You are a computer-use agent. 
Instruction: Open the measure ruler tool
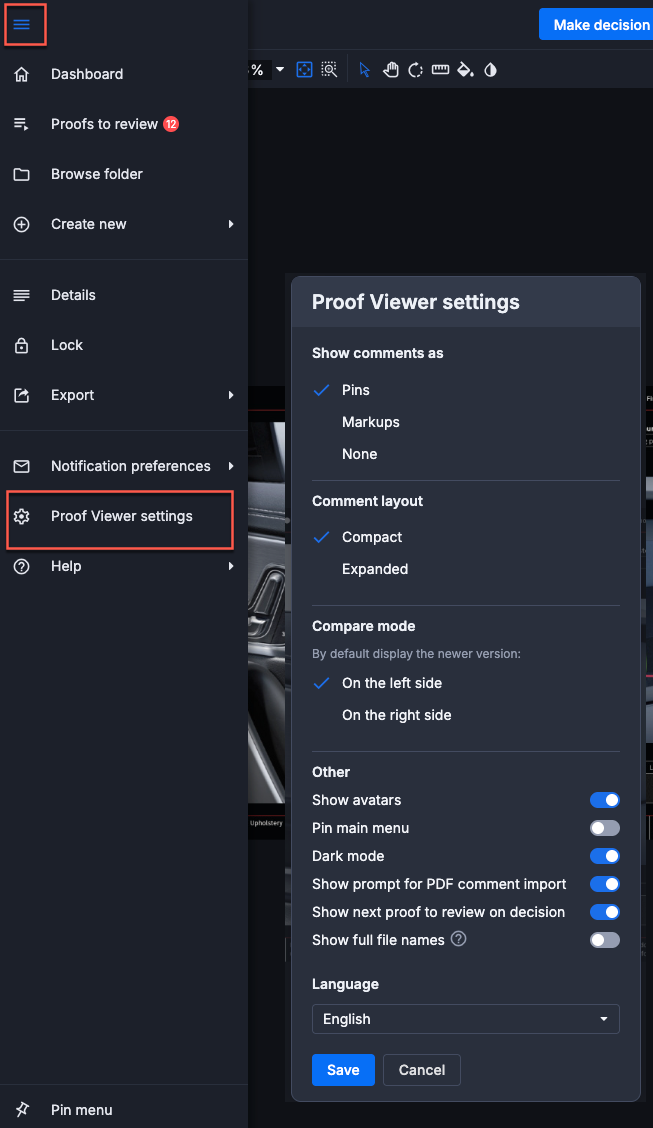tap(440, 70)
